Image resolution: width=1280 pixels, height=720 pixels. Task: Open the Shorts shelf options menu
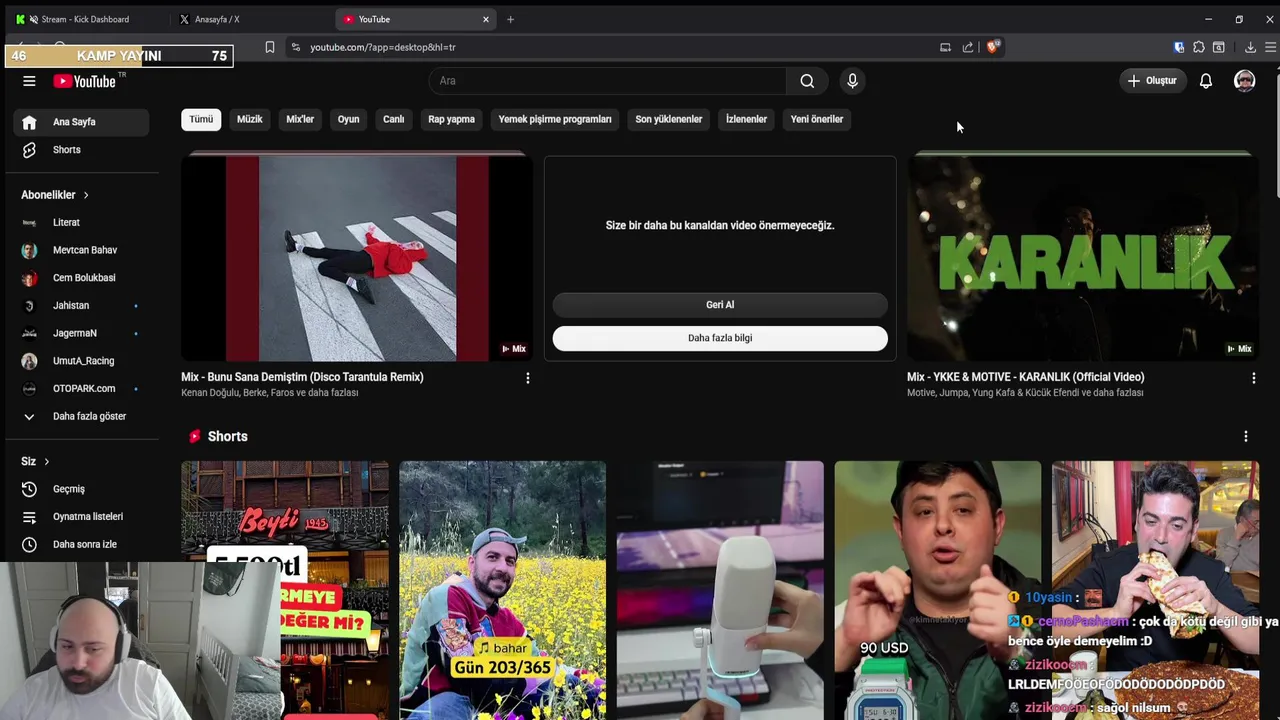(1246, 436)
